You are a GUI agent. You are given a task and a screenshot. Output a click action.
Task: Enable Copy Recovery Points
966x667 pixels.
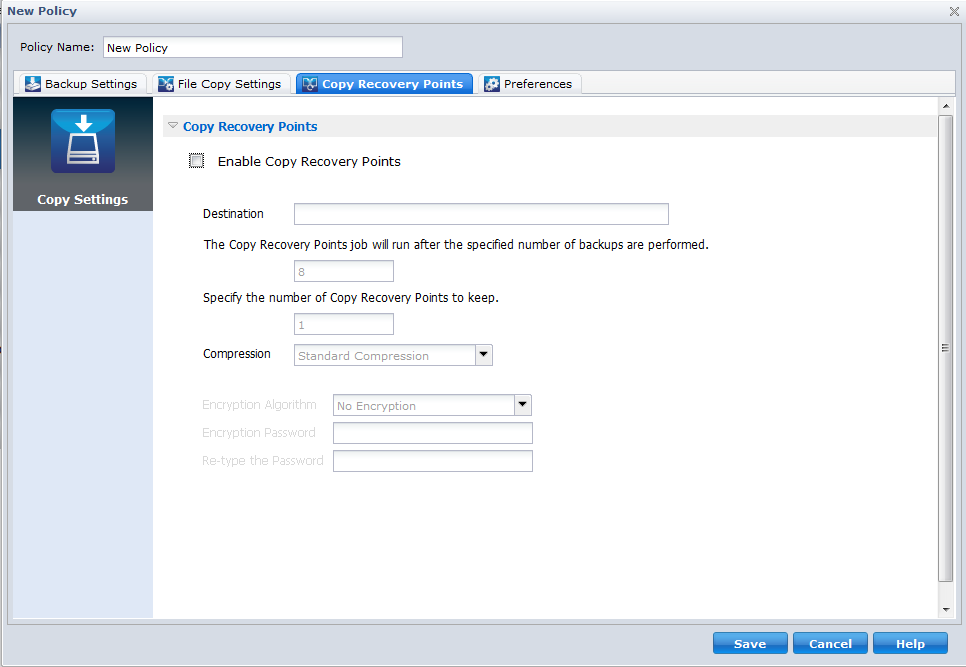click(x=196, y=160)
